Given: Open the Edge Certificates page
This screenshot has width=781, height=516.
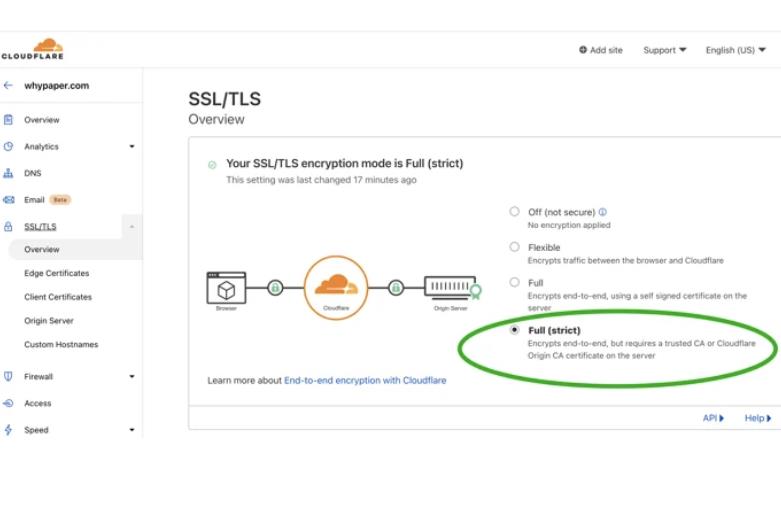Looking at the screenshot, I should point(57,273).
